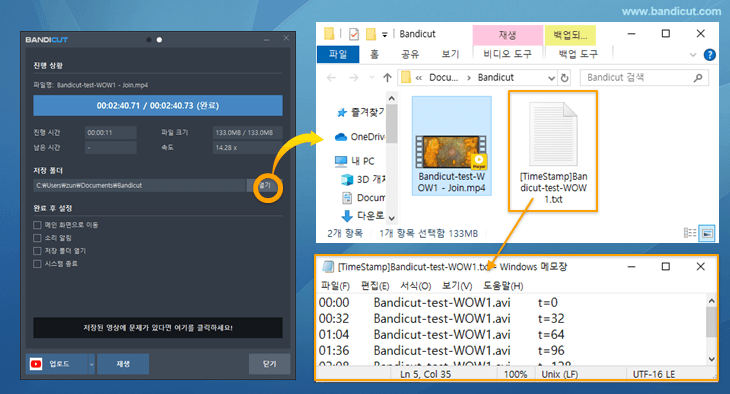The width and height of the screenshot is (730, 394).
Task: Enable 시스템 종료 checkbox
Action: [x=37, y=264]
